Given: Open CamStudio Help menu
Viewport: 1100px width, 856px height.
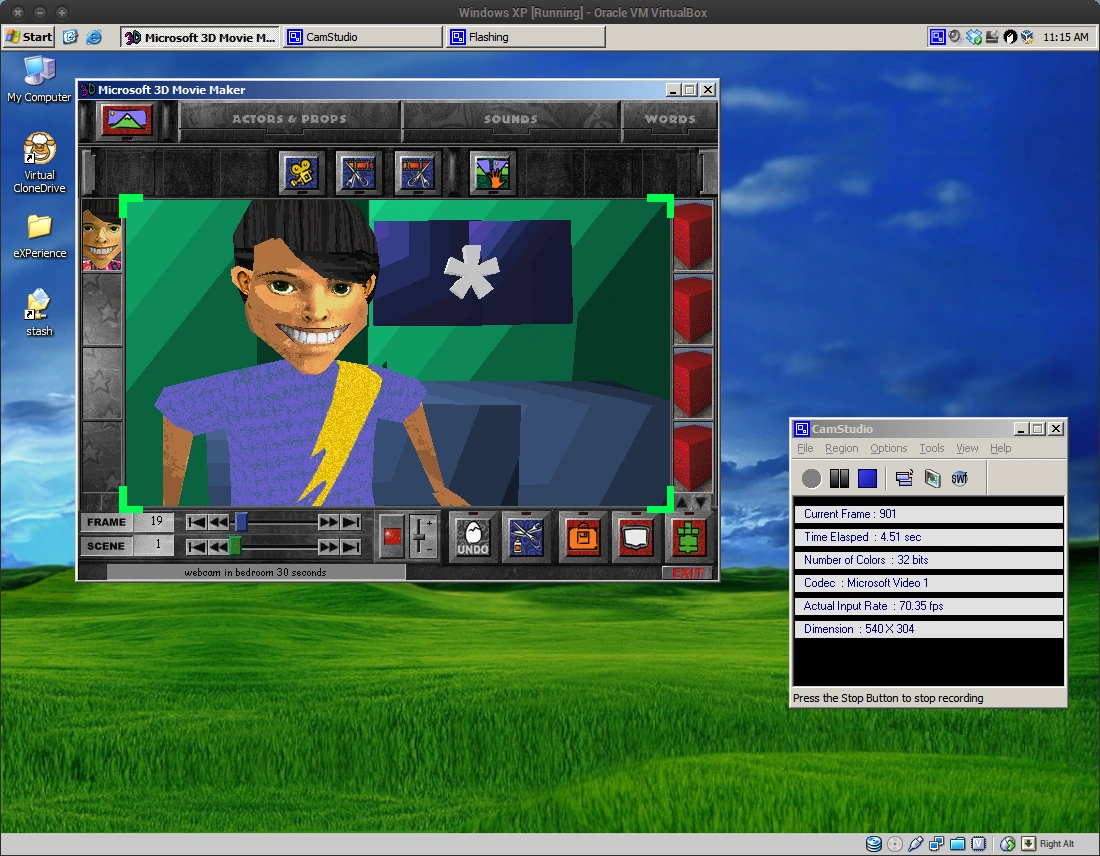Looking at the screenshot, I should click(x=1000, y=448).
